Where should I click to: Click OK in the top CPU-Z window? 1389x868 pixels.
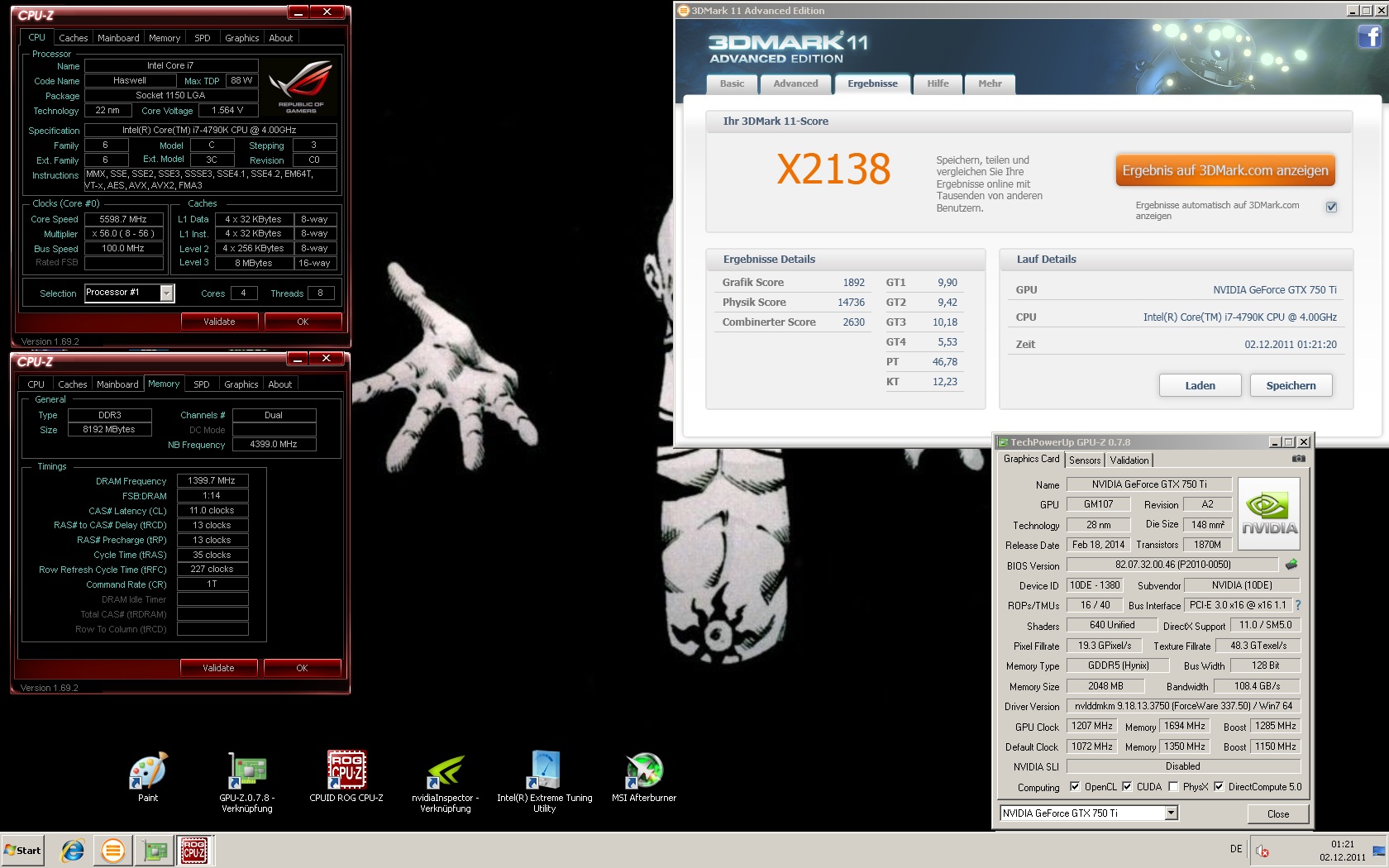303,322
